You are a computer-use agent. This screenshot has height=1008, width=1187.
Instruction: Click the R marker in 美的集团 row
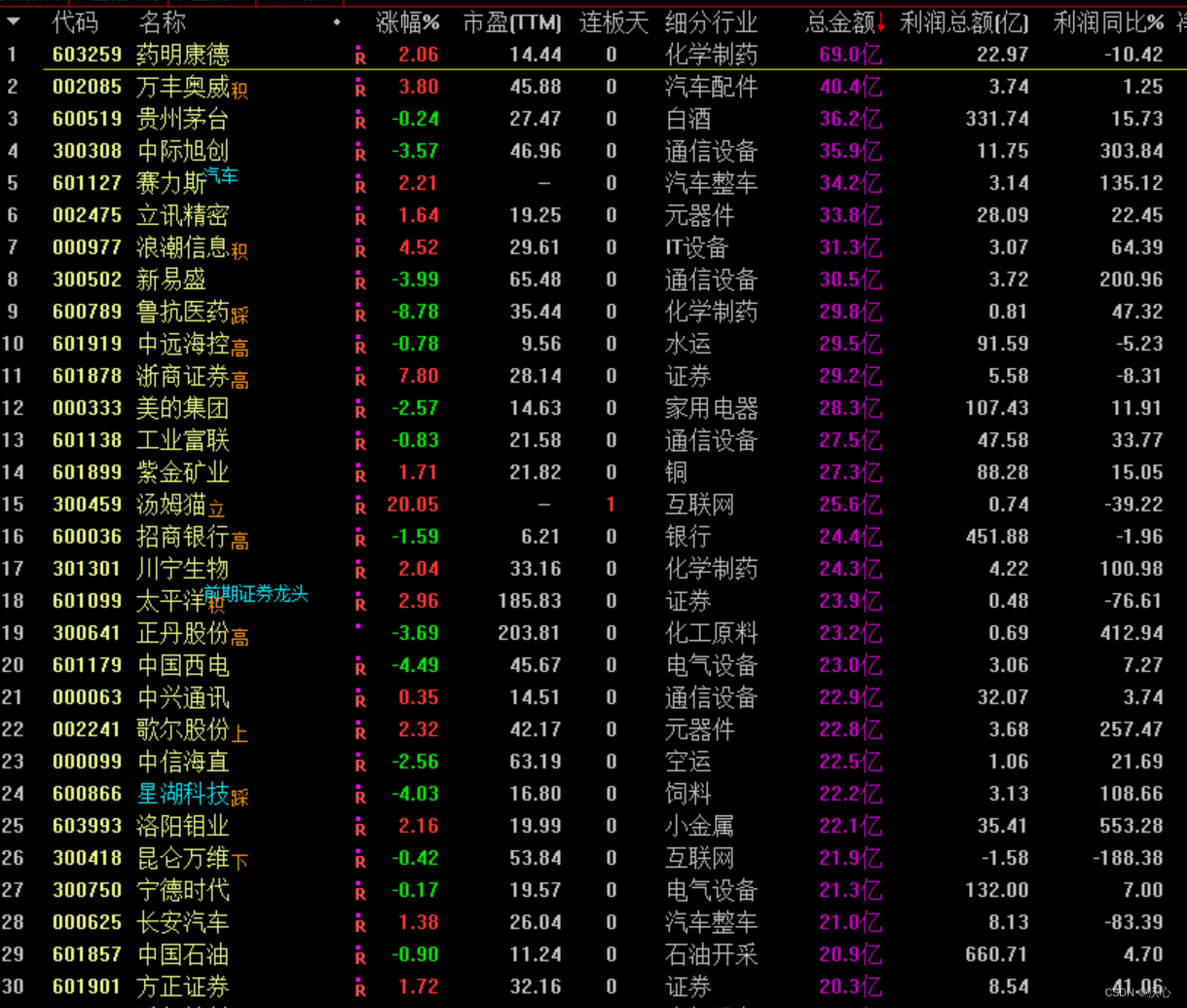tap(360, 410)
